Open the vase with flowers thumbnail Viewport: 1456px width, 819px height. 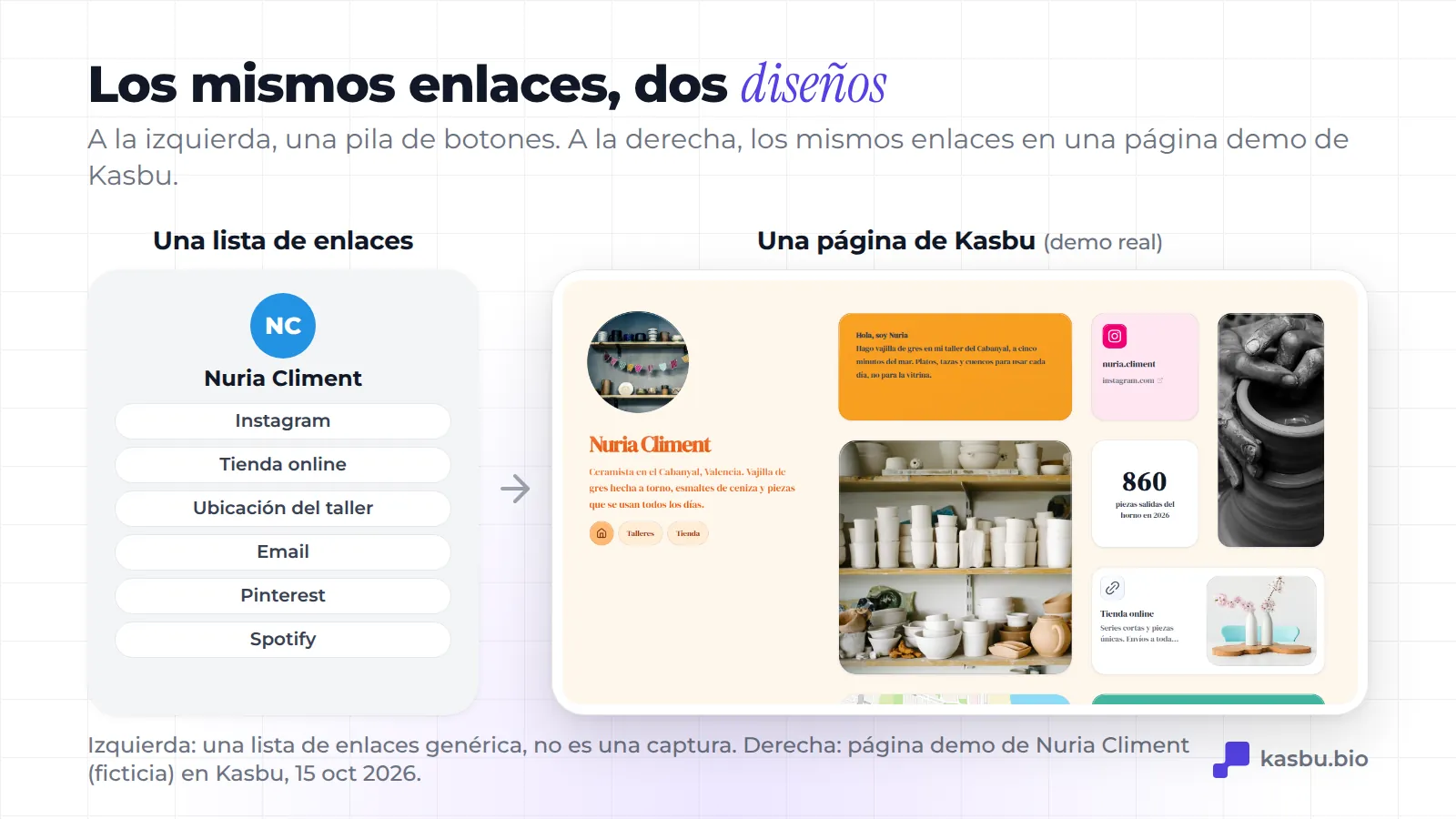coord(1261,621)
